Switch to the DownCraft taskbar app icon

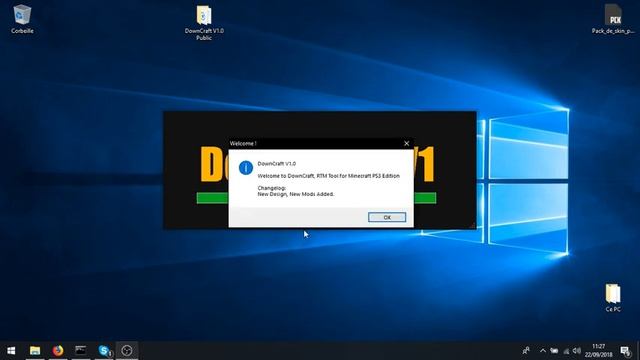point(127,351)
